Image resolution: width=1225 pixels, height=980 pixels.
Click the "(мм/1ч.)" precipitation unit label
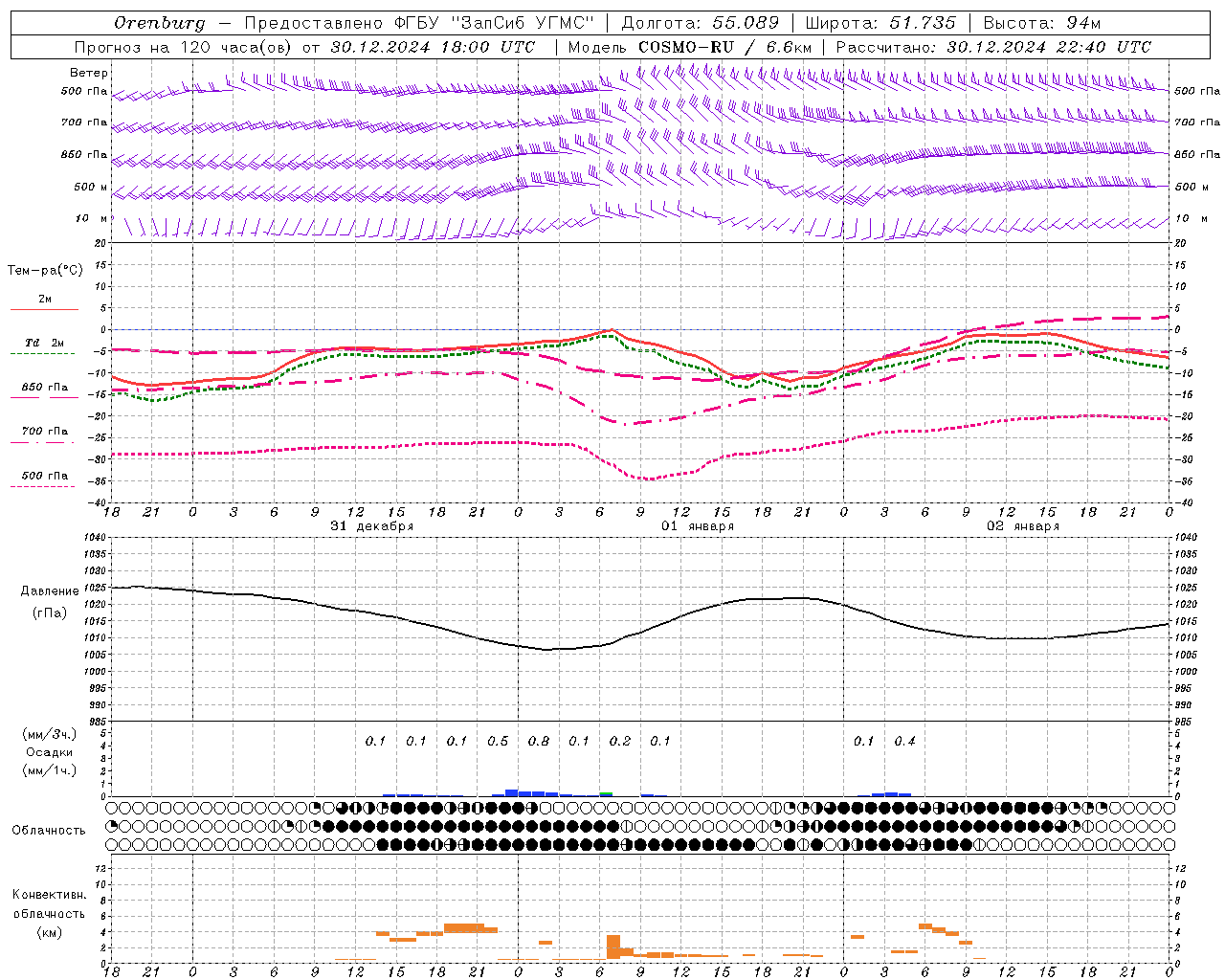click(x=50, y=770)
